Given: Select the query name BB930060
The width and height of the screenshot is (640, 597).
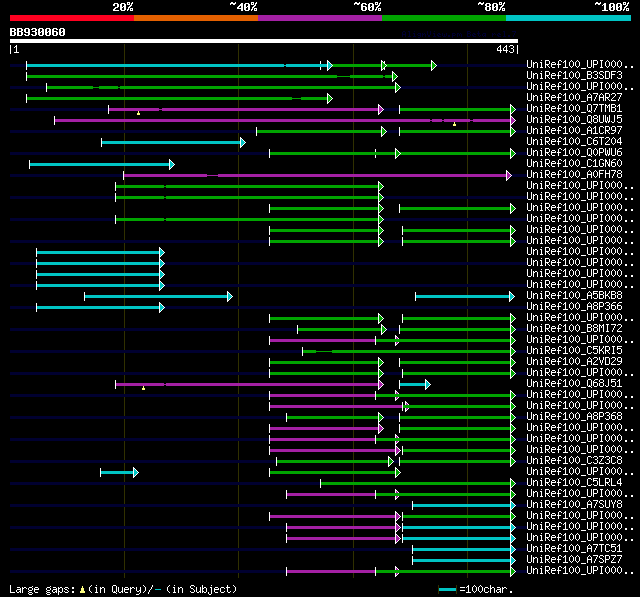Looking at the screenshot, I should [38, 32].
